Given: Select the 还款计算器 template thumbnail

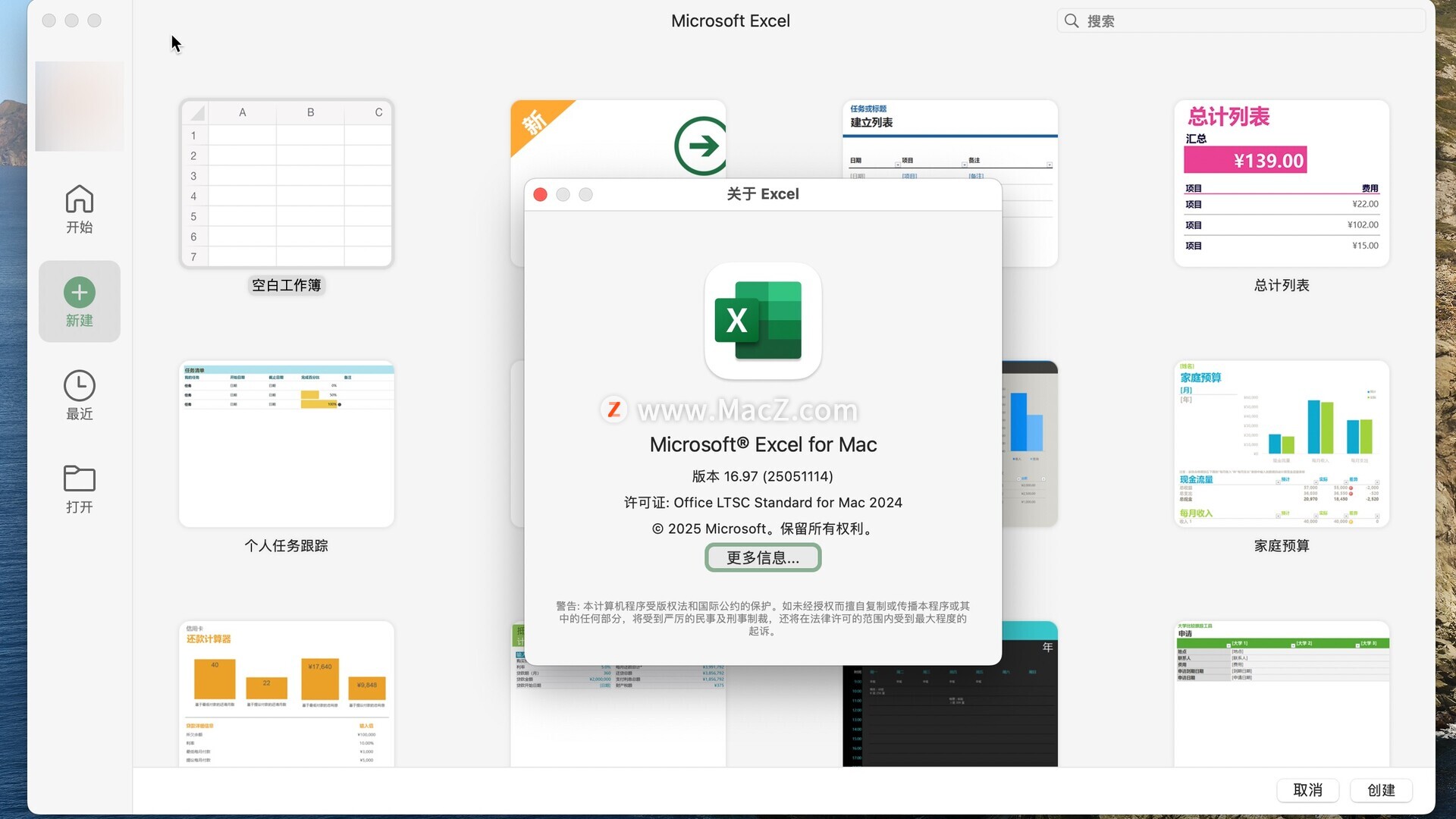Looking at the screenshot, I should click(287, 694).
